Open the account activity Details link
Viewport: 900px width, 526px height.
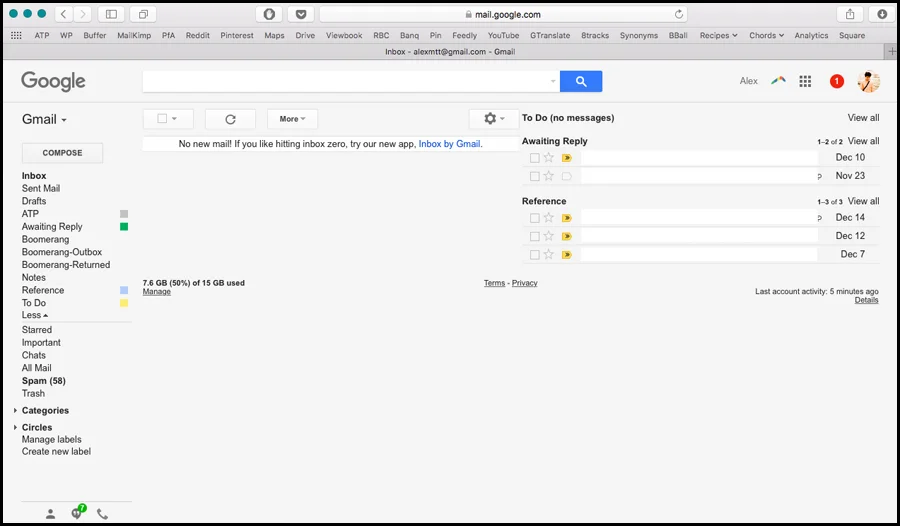(866, 300)
